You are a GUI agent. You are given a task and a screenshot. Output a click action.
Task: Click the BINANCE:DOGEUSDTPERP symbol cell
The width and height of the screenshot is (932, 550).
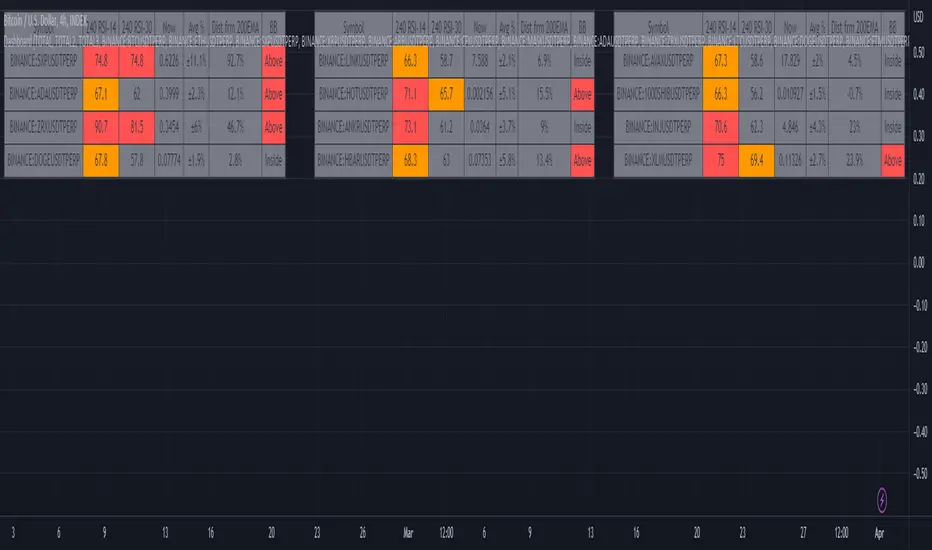point(43,160)
